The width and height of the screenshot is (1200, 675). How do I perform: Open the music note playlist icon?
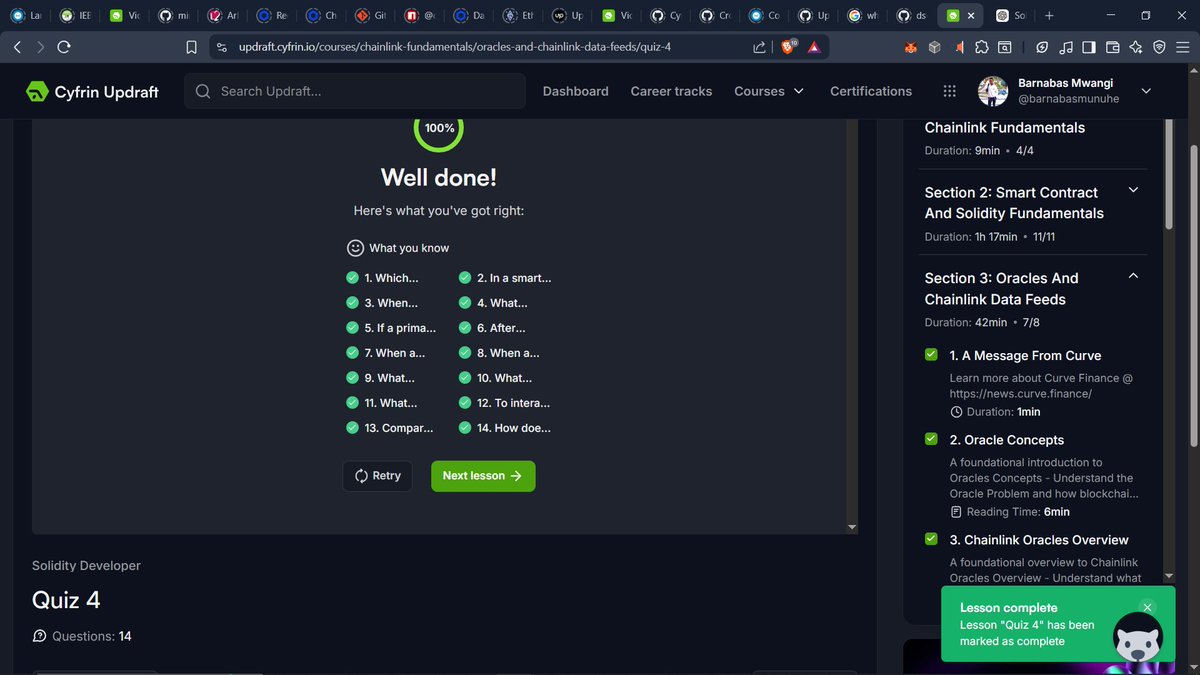pyautogui.click(x=1065, y=47)
